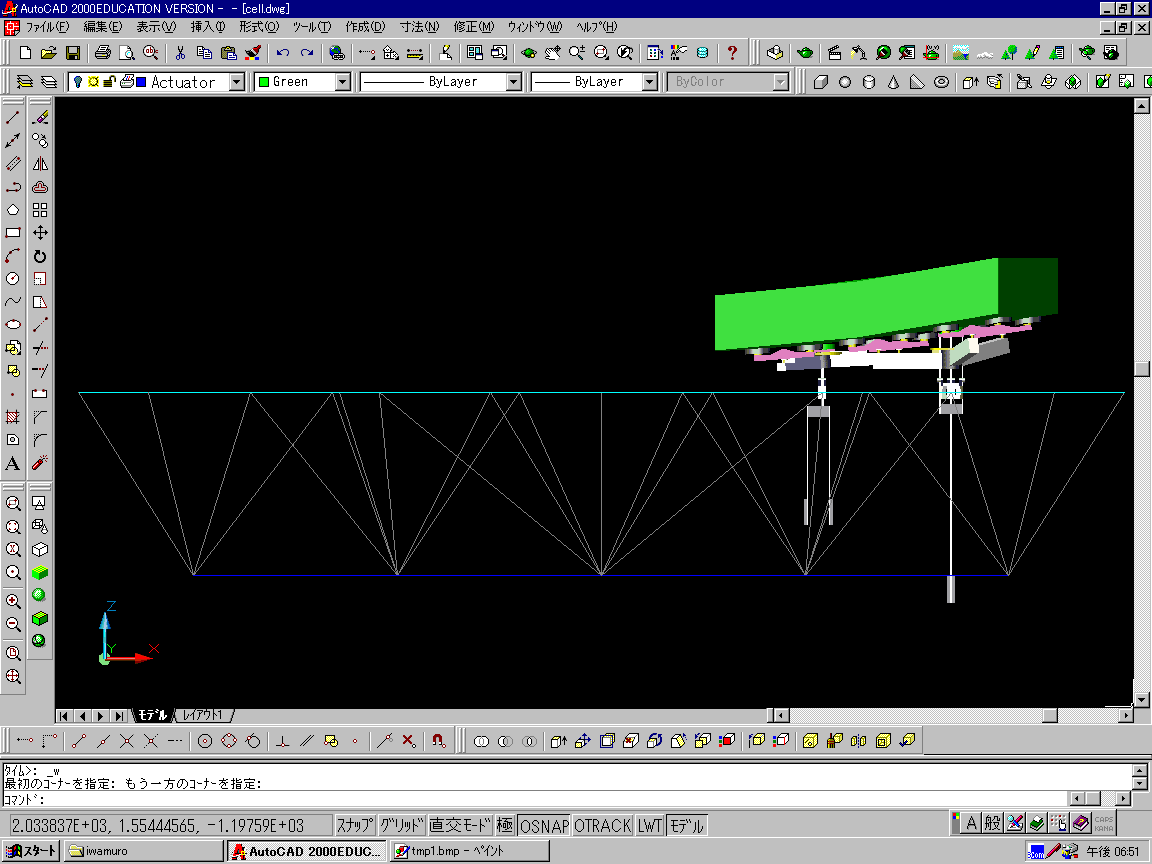Click the Help question mark icon
This screenshot has height=864, width=1152.
click(732, 53)
